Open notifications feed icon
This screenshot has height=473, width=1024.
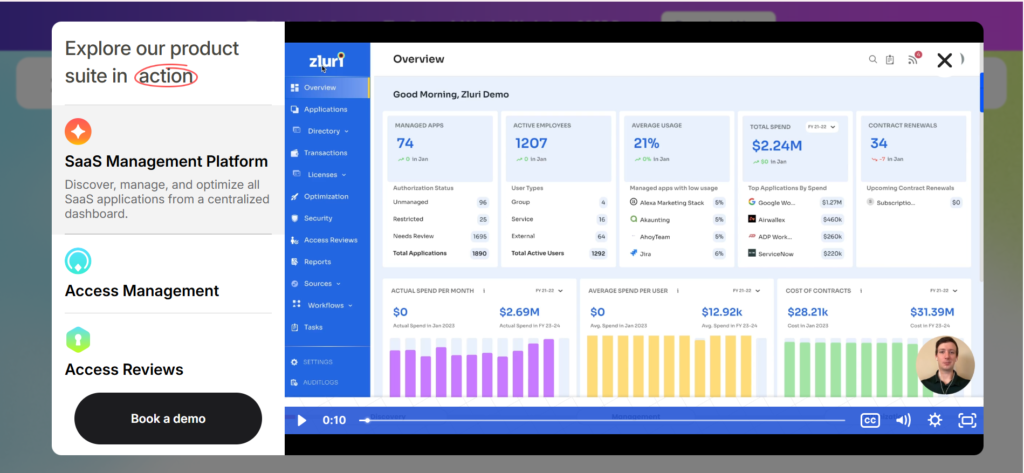(912, 59)
